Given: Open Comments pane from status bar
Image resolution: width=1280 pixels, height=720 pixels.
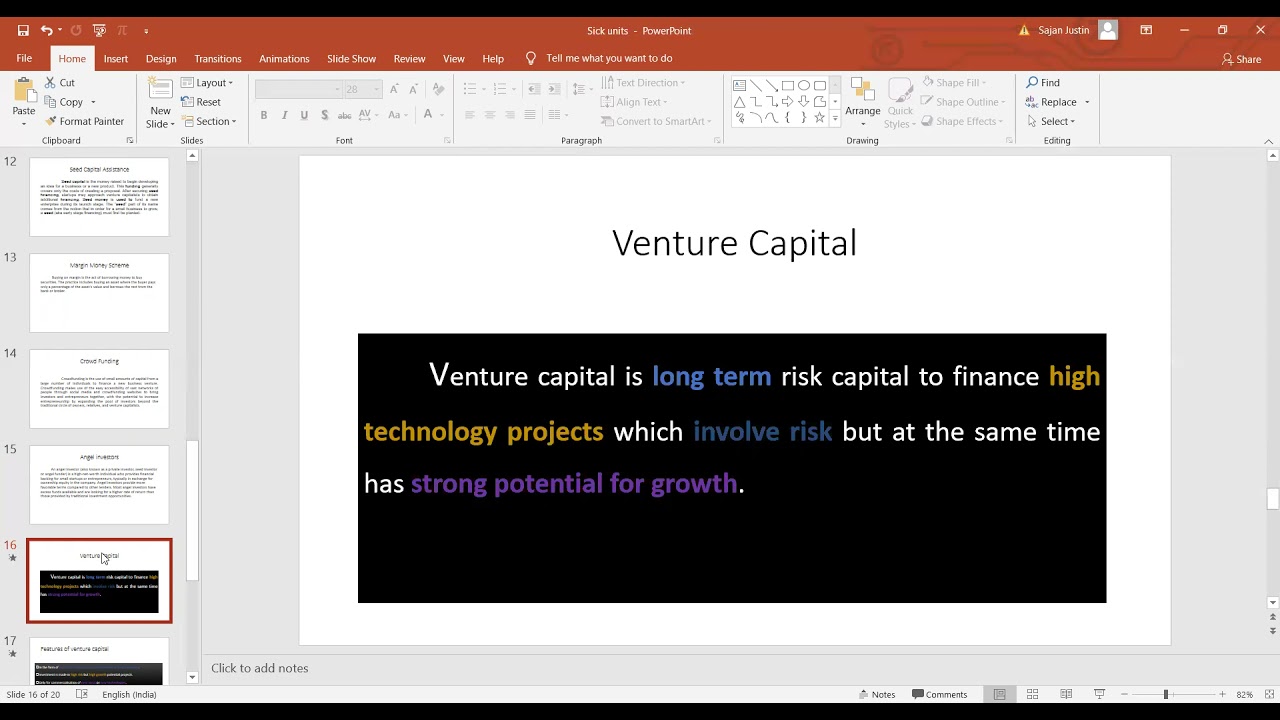Looking at the screenshot, I should coord(939,694).
